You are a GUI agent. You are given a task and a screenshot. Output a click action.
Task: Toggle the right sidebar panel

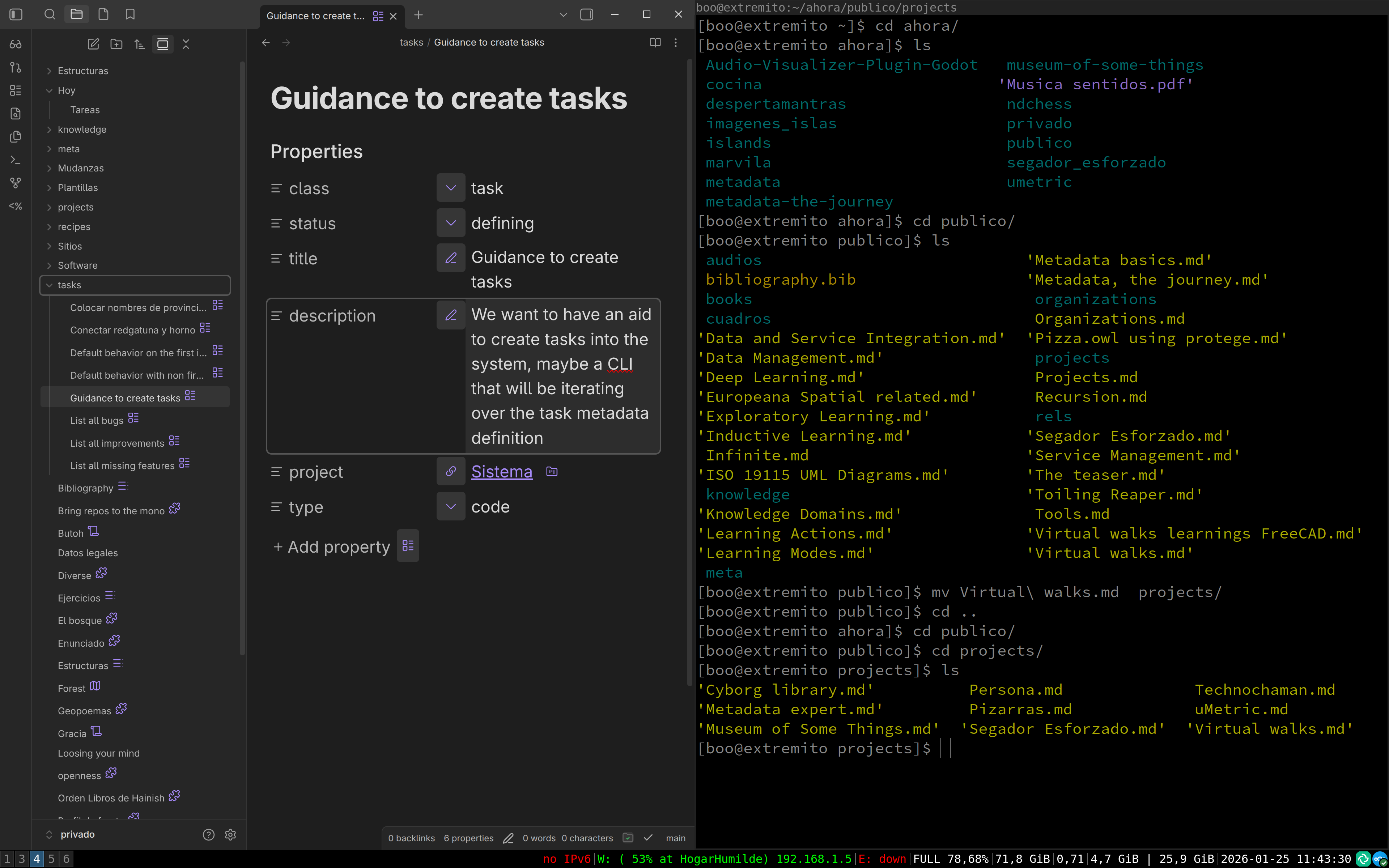(586, 14)
